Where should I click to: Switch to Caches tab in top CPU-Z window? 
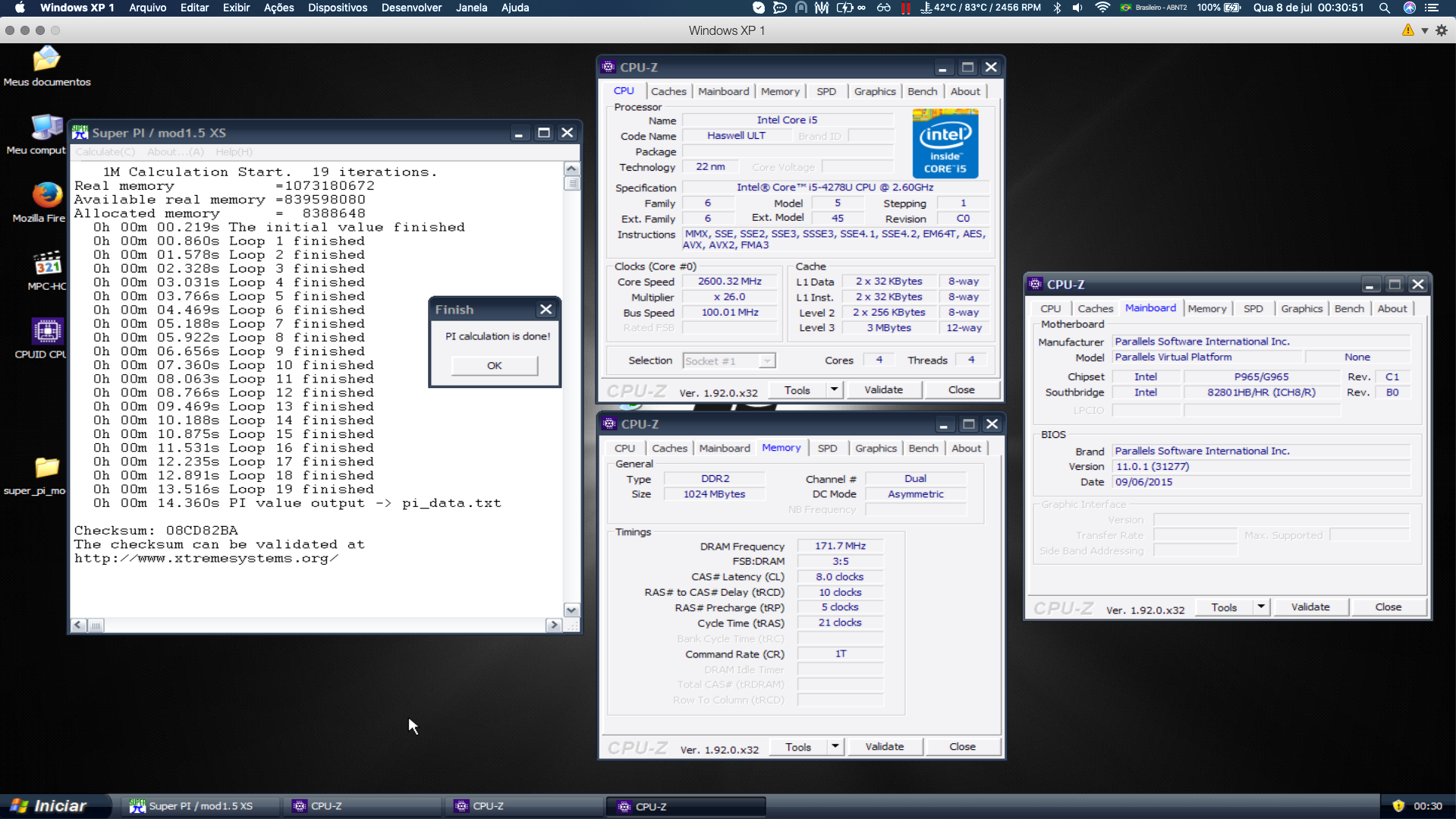[668, 91]
